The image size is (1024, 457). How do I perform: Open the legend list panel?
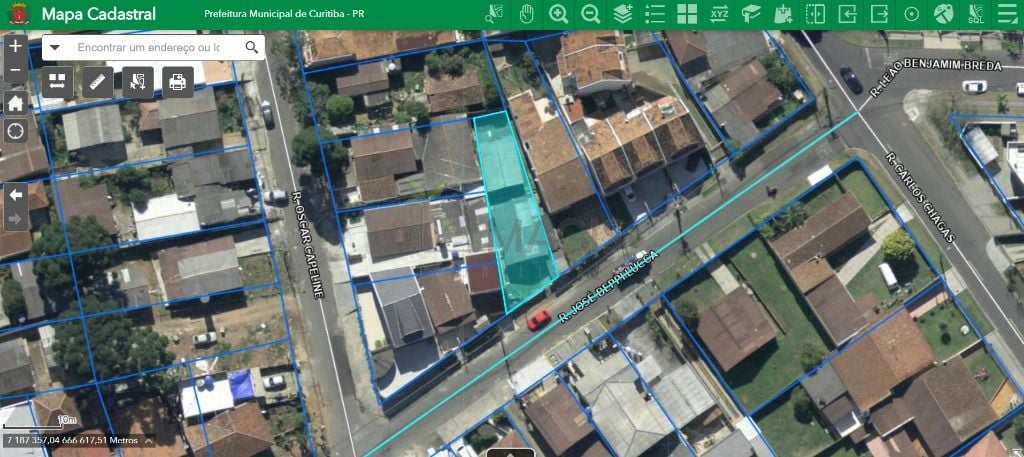tap(655, 14)
